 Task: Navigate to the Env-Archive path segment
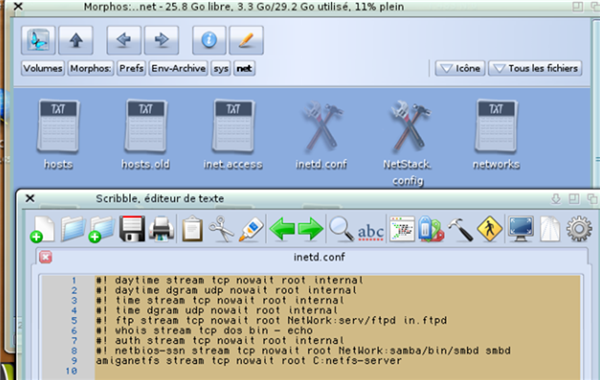178,68
